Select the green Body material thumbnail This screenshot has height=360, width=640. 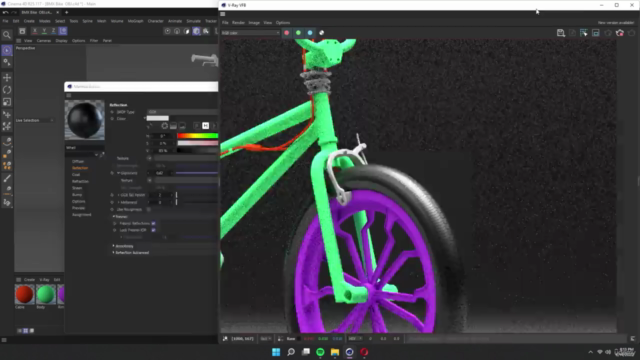tap(46, 294)
